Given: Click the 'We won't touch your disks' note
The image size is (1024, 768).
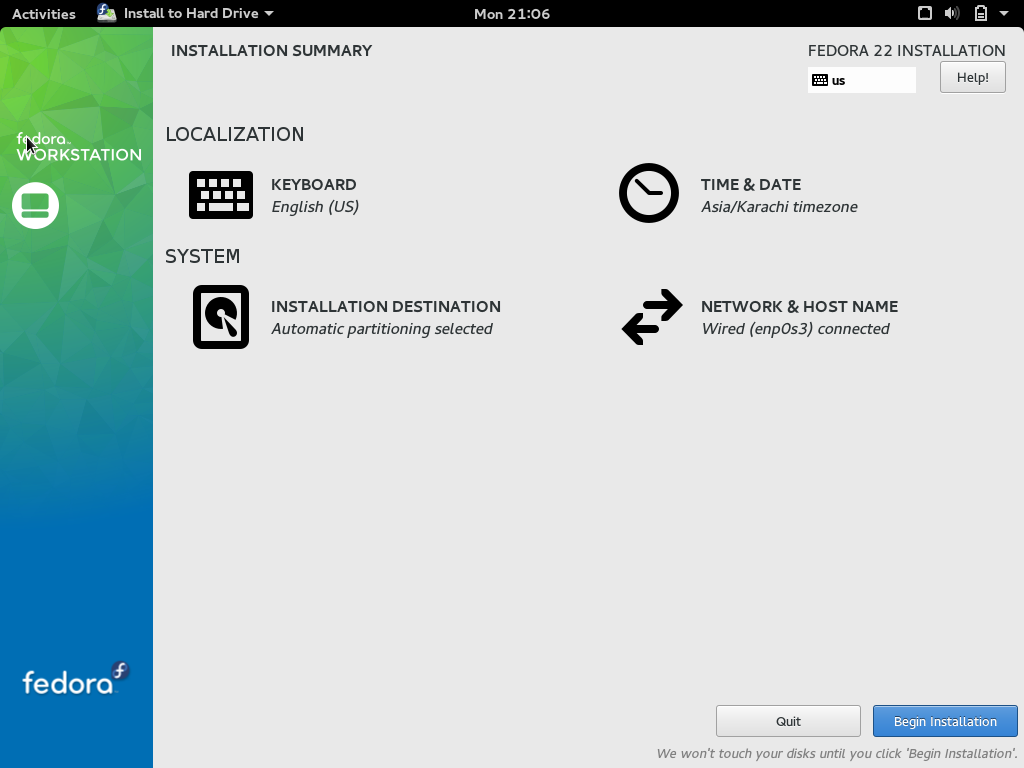Looking at the screenshot, I should (837, 754).
